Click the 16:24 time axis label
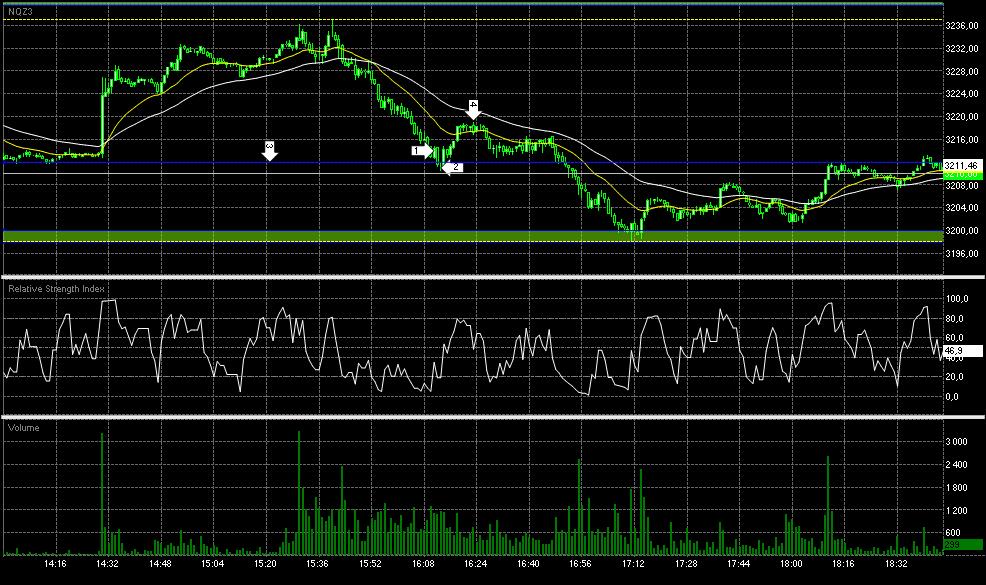Screen dimensions: 986x585 click(x=475, y=564)
